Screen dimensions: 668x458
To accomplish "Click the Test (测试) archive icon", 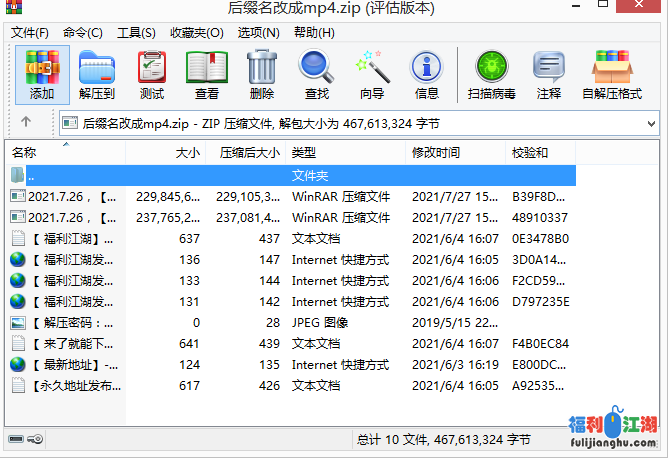I will pyautogui.click(x=152, y=74).
